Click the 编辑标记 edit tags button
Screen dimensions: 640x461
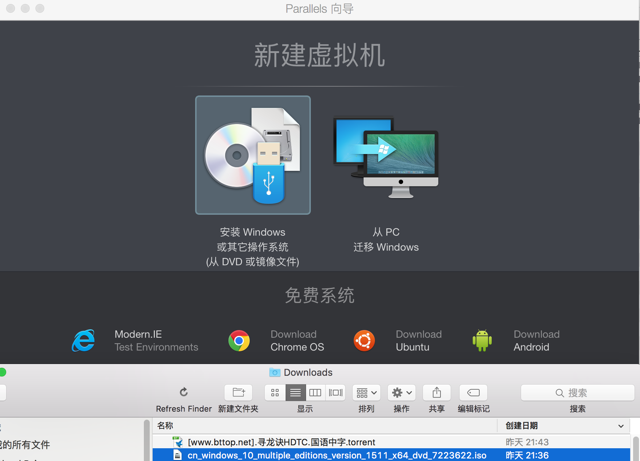(473, 392)
